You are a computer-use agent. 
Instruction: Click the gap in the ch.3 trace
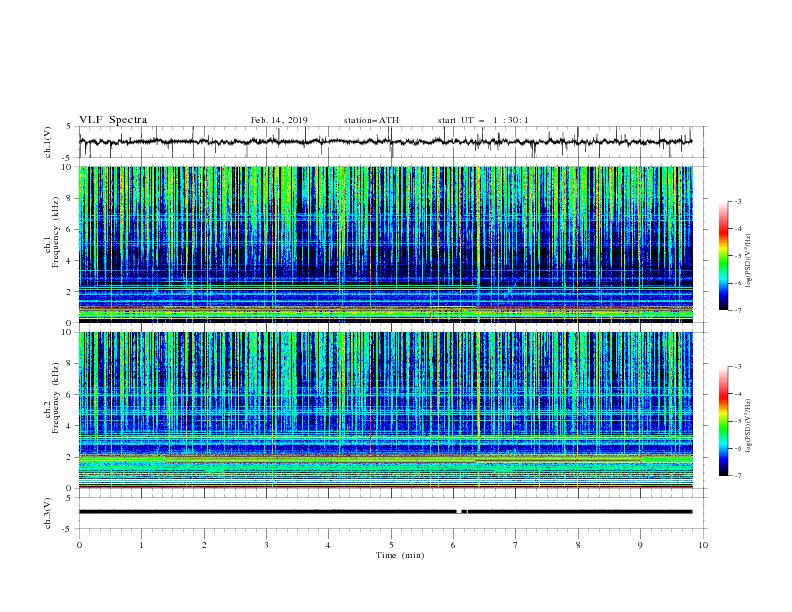click(x=459, y=512)
